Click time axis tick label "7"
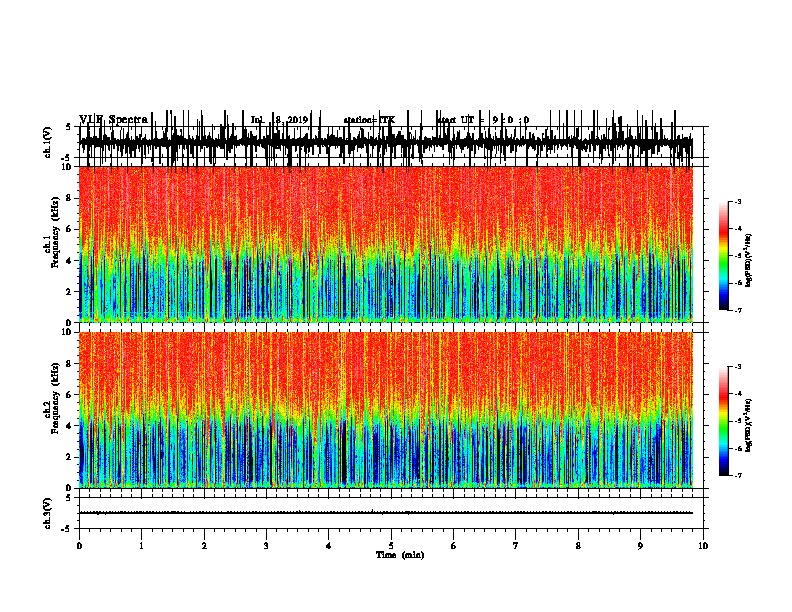Viewport: 792px width, 612px height. point(516,546)
